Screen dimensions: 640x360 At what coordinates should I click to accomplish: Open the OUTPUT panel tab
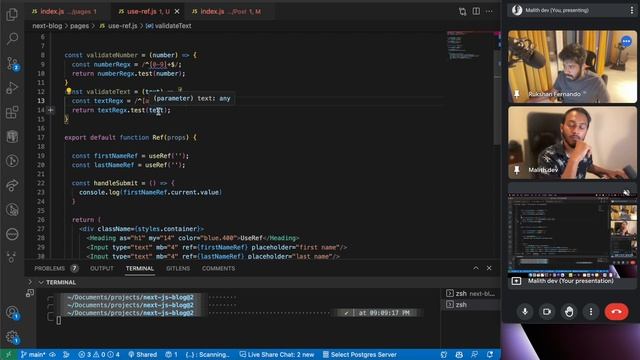102,268
